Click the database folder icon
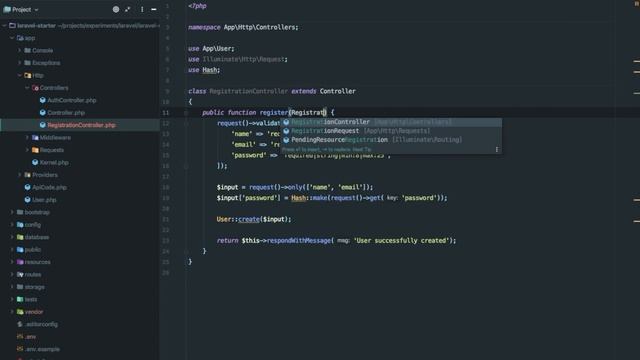The height and width of the screenshot is (360, 640). click(x=20, y=237)
